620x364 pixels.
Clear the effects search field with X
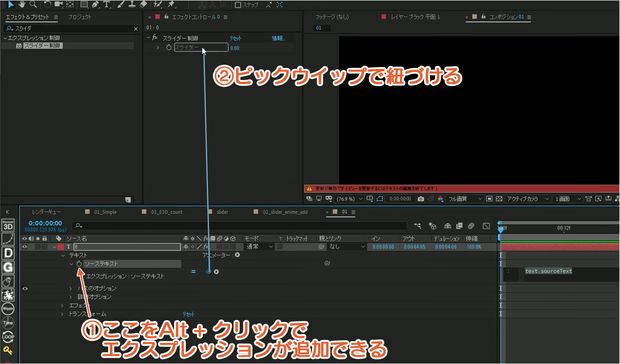click(x=136, y=29)
